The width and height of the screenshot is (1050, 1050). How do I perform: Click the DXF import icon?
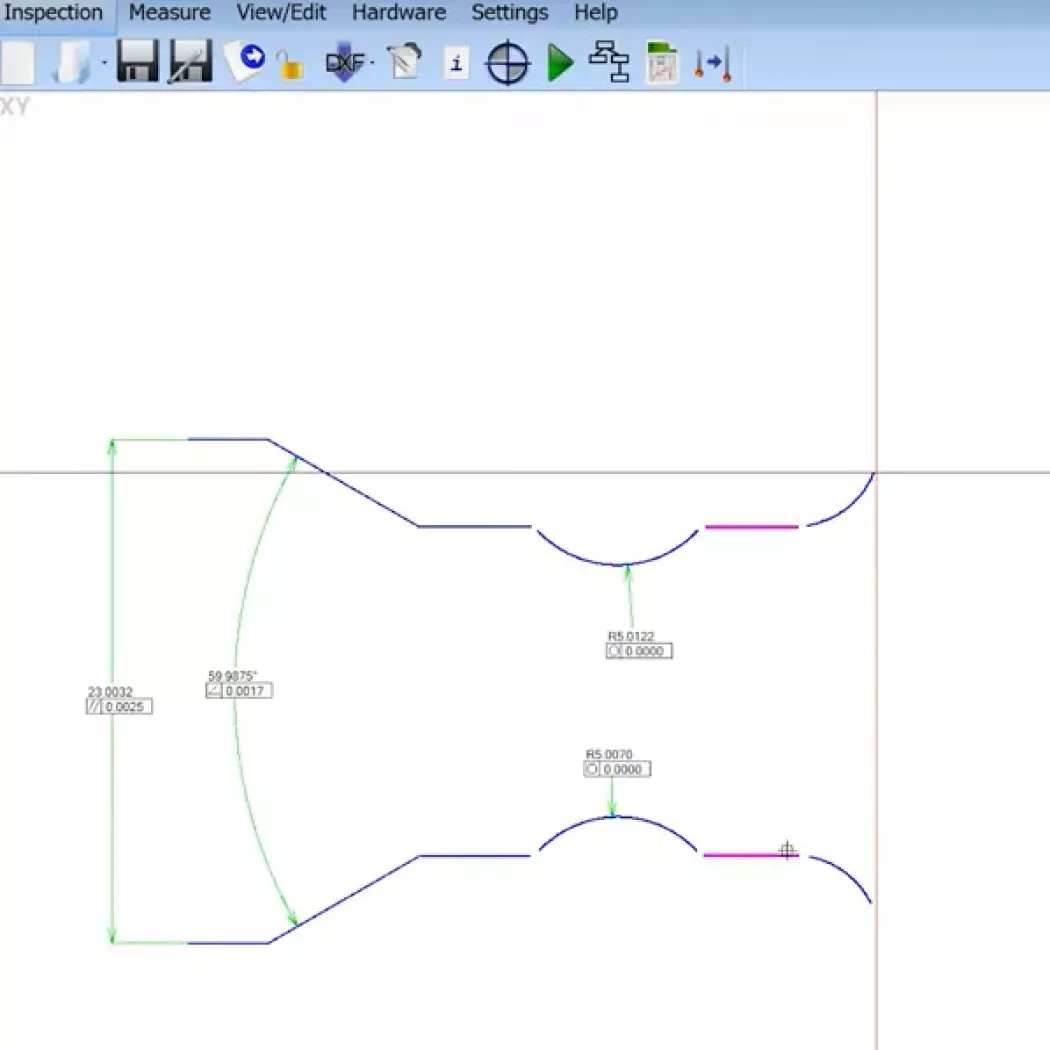coord(343,64)
